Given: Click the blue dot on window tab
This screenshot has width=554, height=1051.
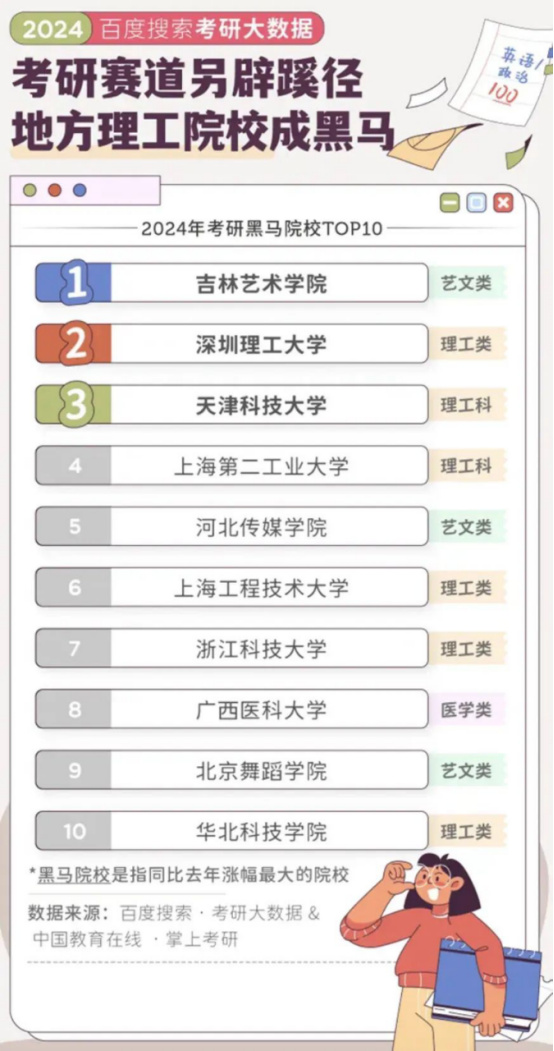Looking at the screenshot, I should [80, 190].
